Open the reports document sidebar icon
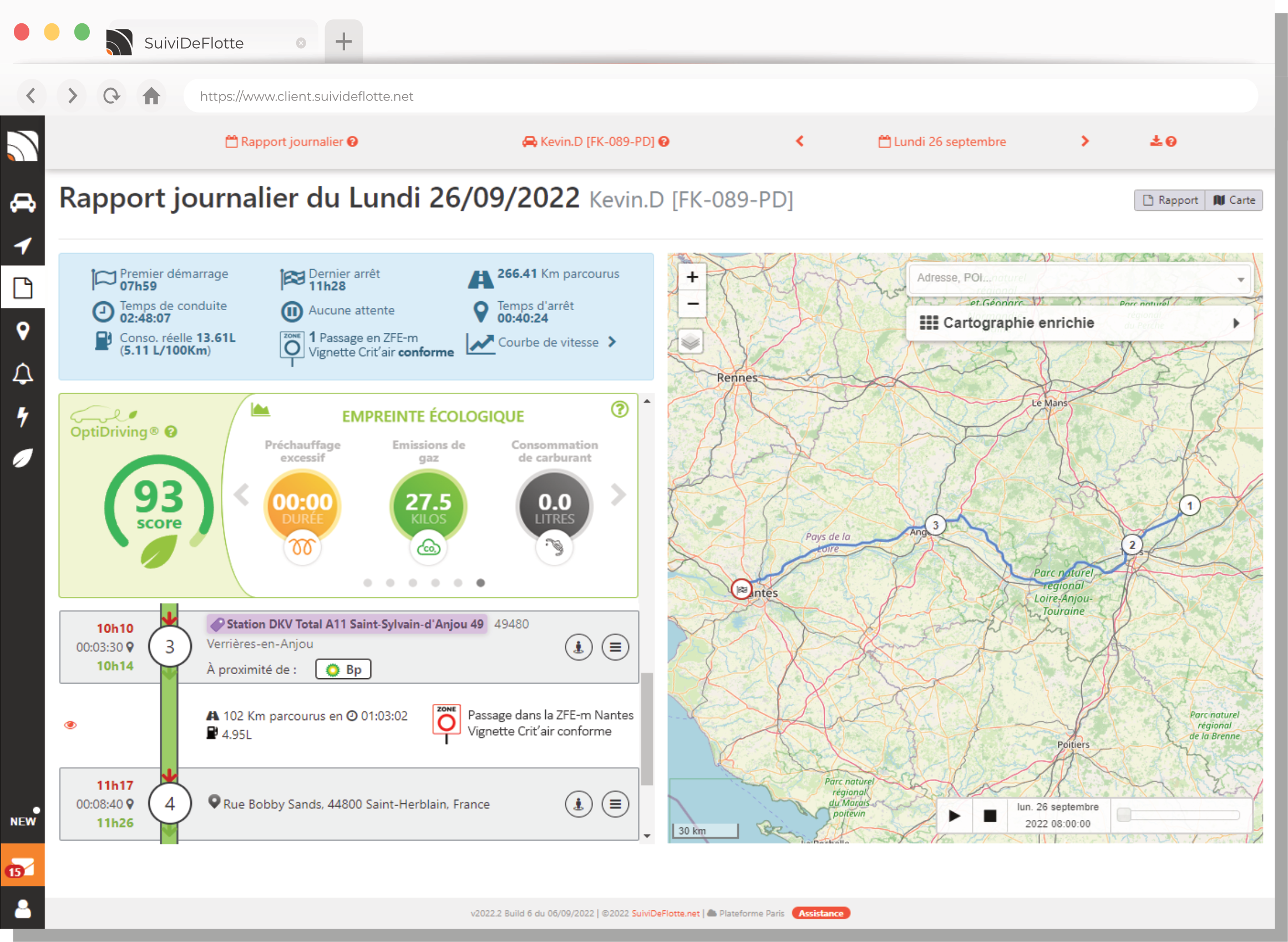1288x942 pixels. coord(23,288)
